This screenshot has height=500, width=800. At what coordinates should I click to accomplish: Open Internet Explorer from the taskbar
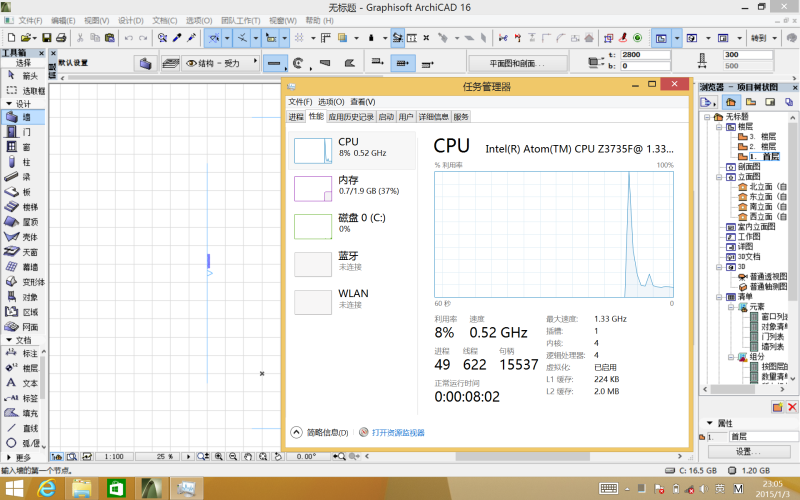tap(46, 488)
